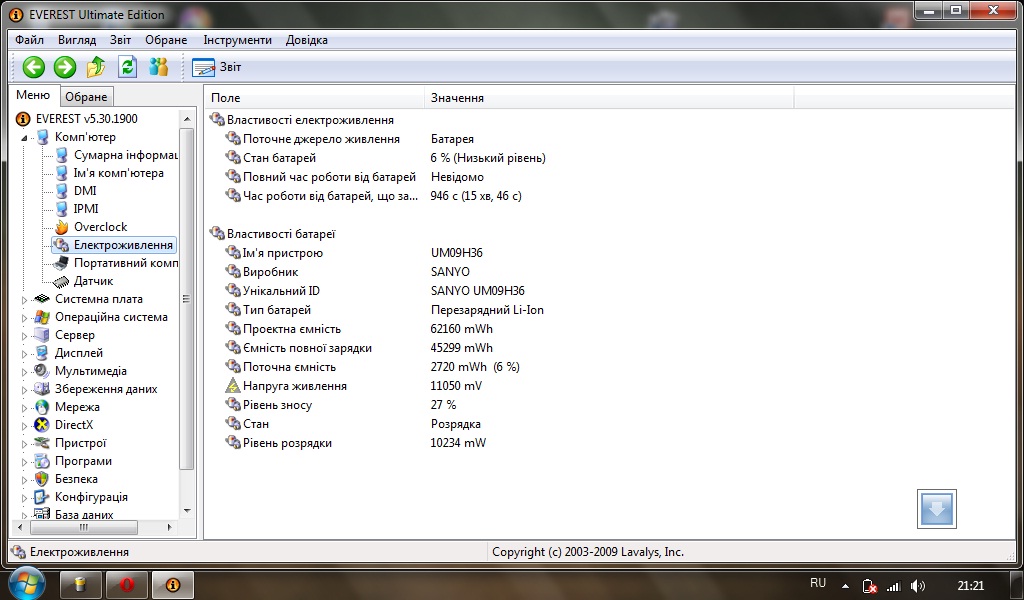1024x600 pixels.
Task: Click the tree panel horizontal scrollbar right arrow
Action: point(170,527)
